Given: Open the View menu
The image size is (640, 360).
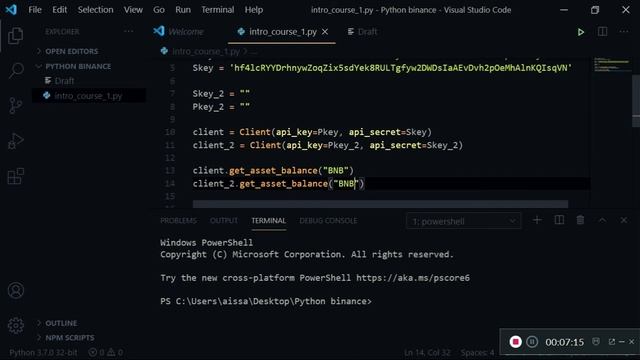Looking at the screenshot, I should 133,10.
